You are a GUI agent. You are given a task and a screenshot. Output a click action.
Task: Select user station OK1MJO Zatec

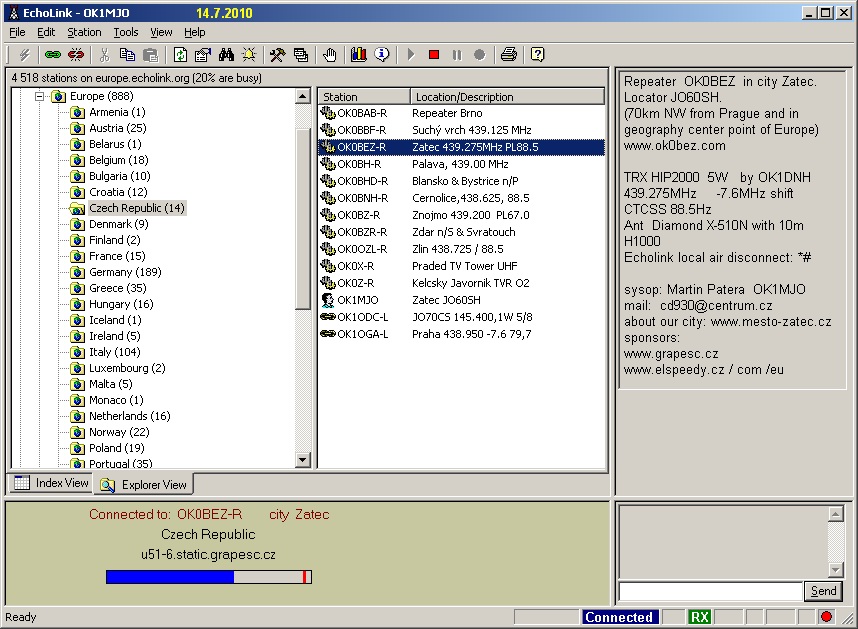coord(461,300)
